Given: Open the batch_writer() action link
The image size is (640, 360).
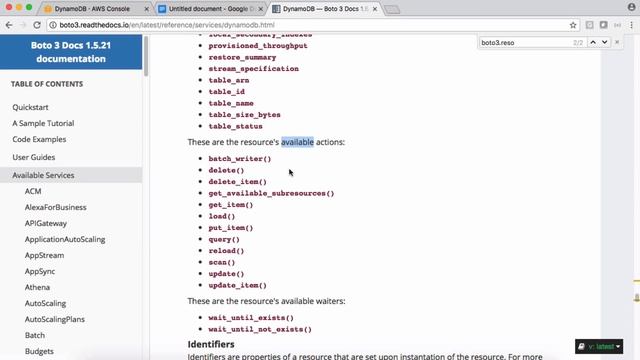Looking at the screenshot, I should [x=240, y=159].
